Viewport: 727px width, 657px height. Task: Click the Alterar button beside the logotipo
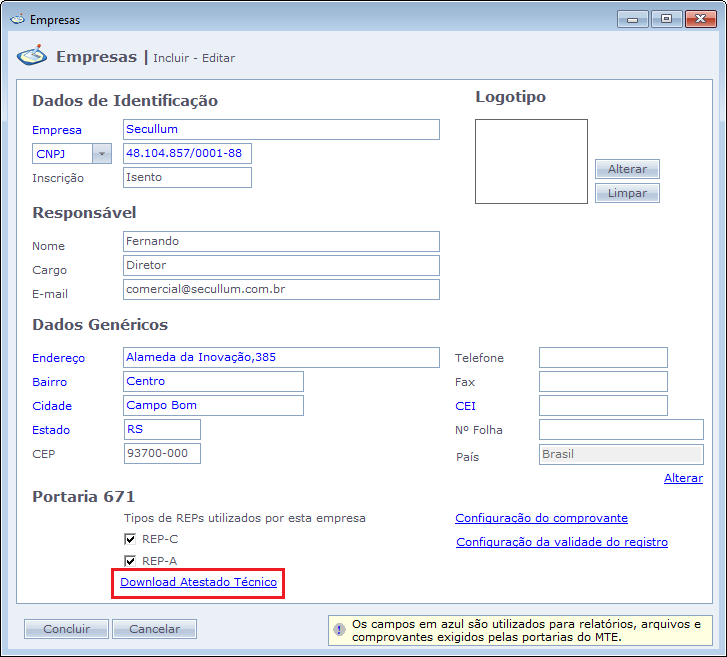(627, 169)
